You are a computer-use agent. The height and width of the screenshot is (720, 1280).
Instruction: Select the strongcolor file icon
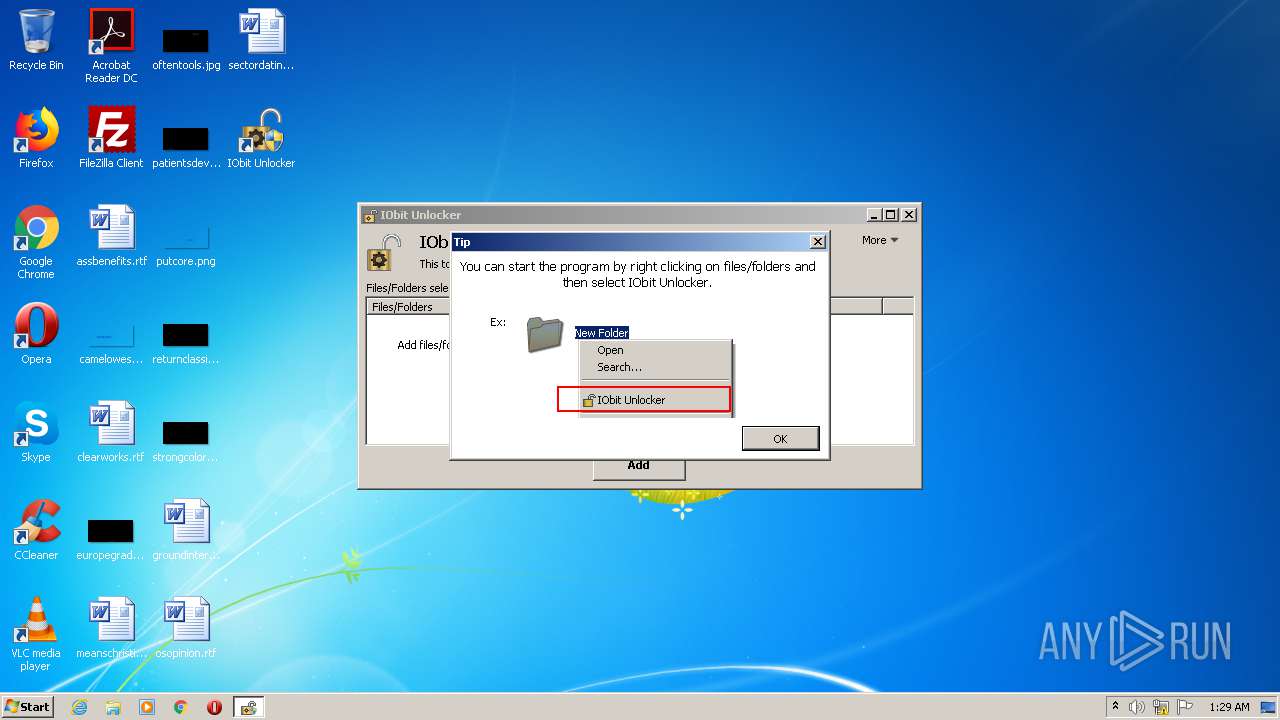click(186, 438)
